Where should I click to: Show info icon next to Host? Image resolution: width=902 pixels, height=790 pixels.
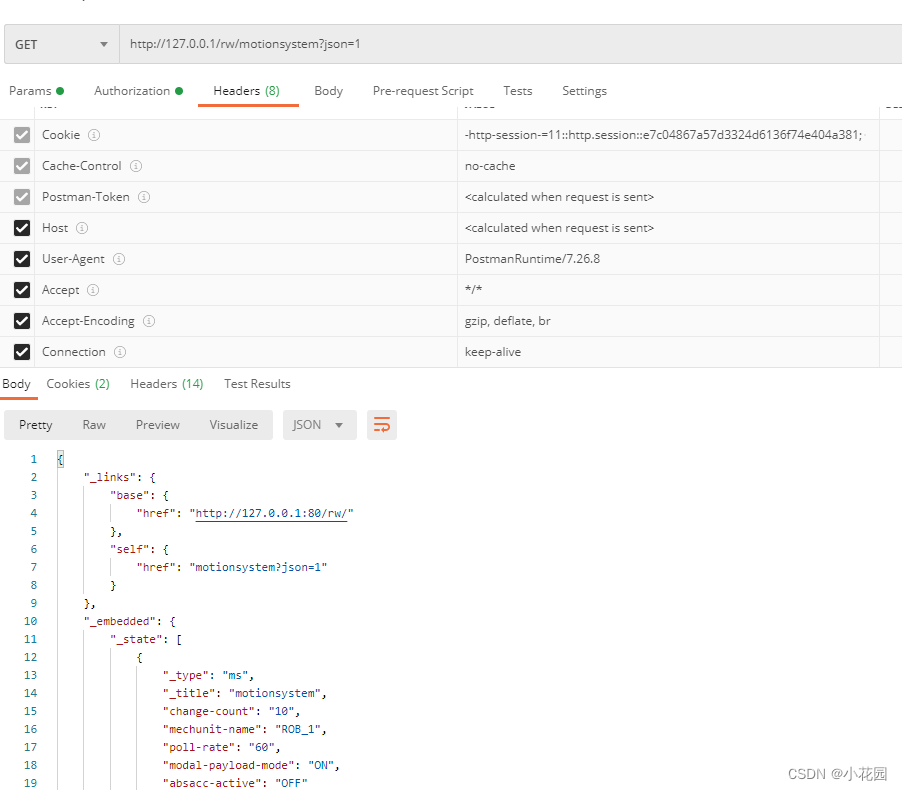(x=82, y=228)
